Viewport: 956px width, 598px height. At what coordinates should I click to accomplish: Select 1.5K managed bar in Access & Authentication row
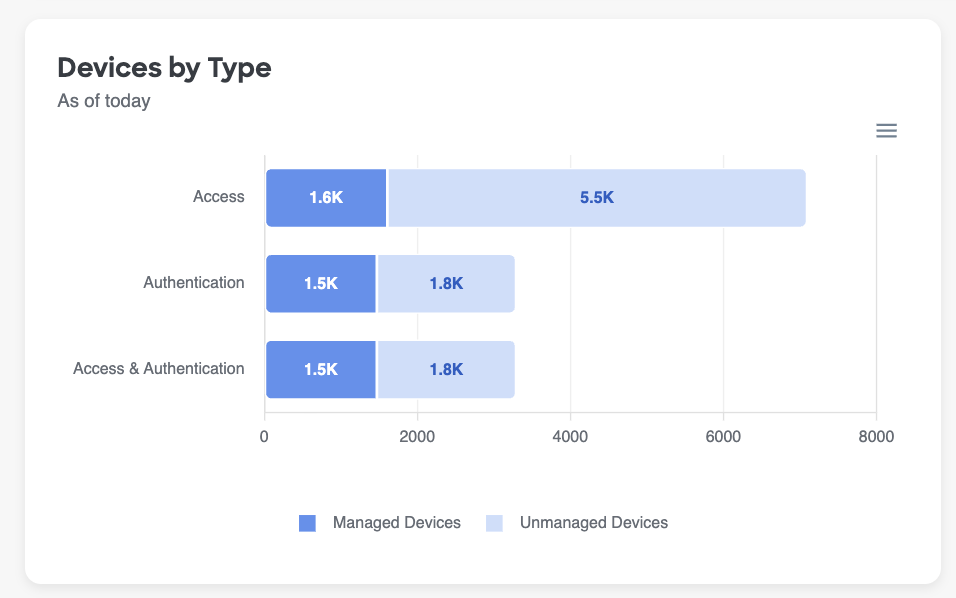pos(321,370)
